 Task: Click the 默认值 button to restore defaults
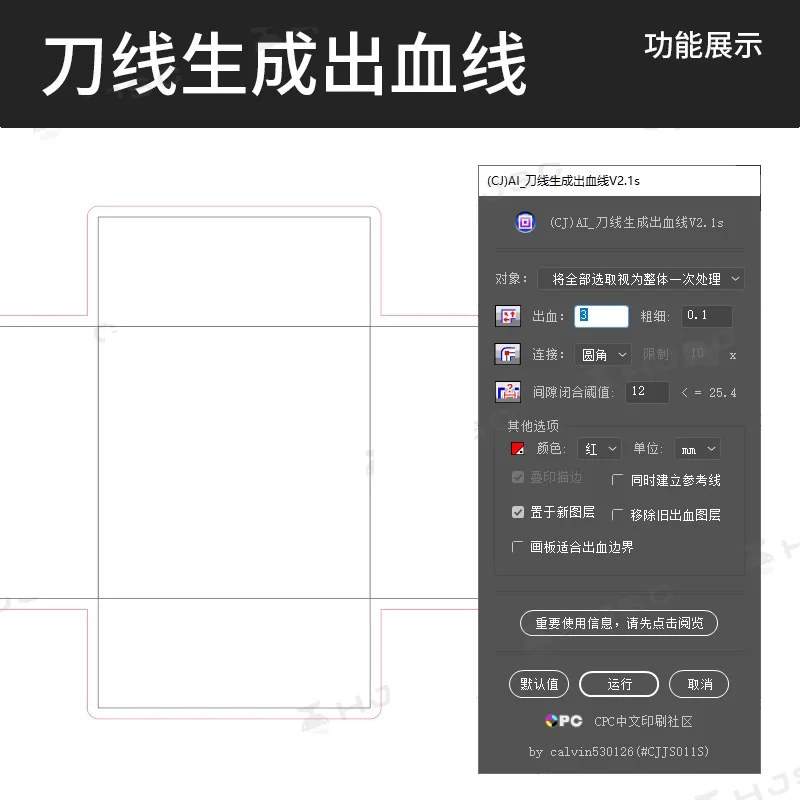click(x=539, y=684)
